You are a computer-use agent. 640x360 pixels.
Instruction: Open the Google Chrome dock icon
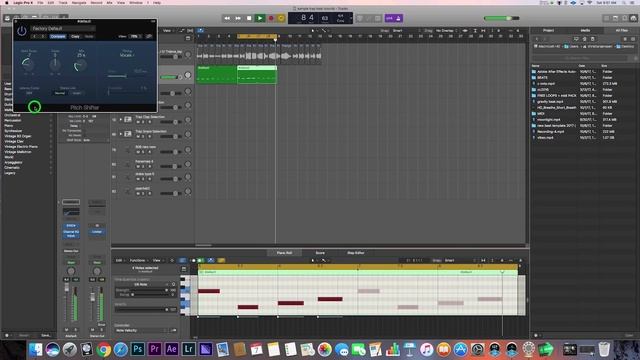point(103,350)
